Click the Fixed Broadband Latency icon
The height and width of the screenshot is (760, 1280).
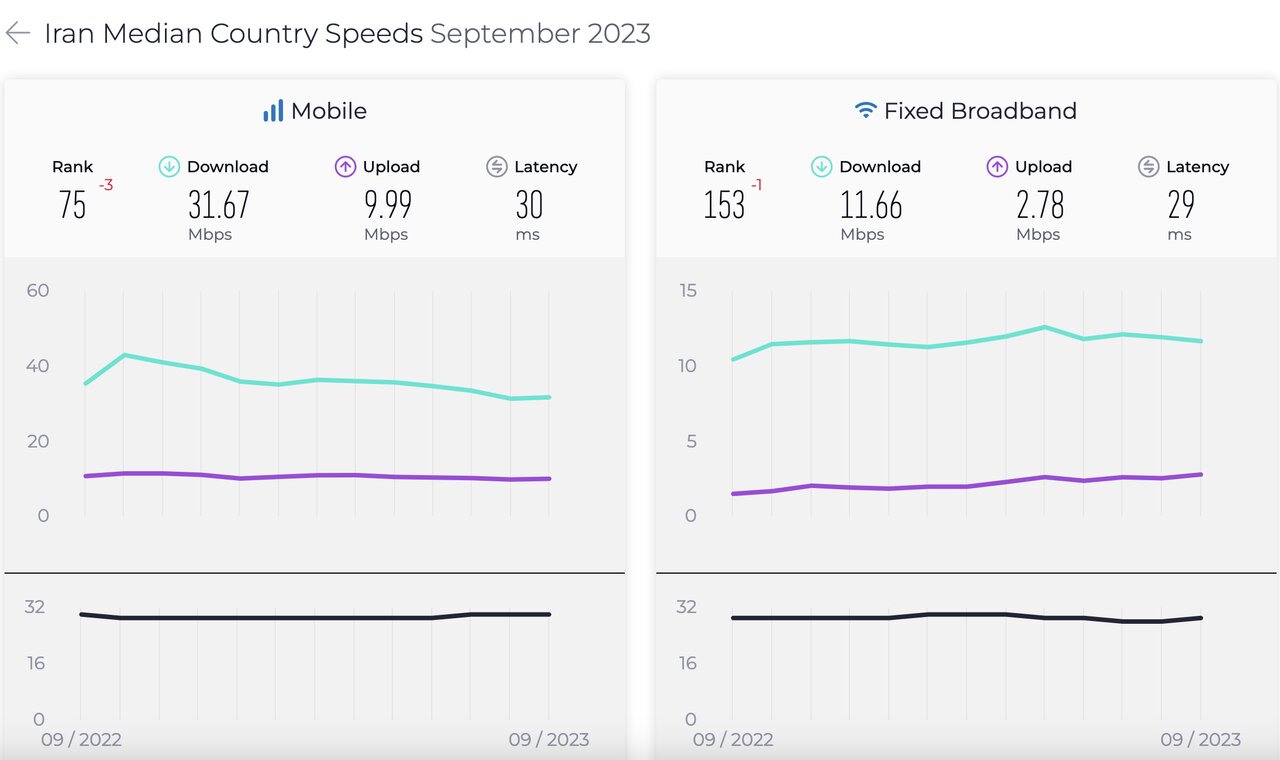[1149, 167]
